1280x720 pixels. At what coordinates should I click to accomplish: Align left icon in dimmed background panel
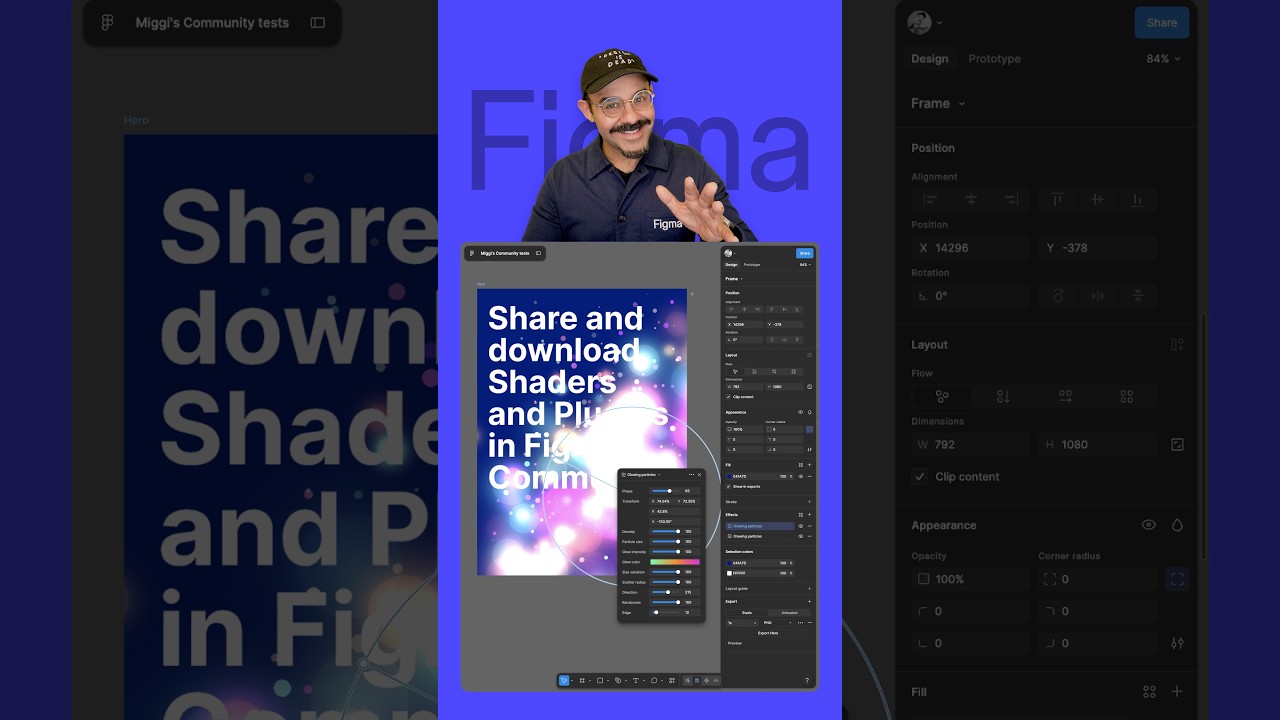tap(930, 200)
